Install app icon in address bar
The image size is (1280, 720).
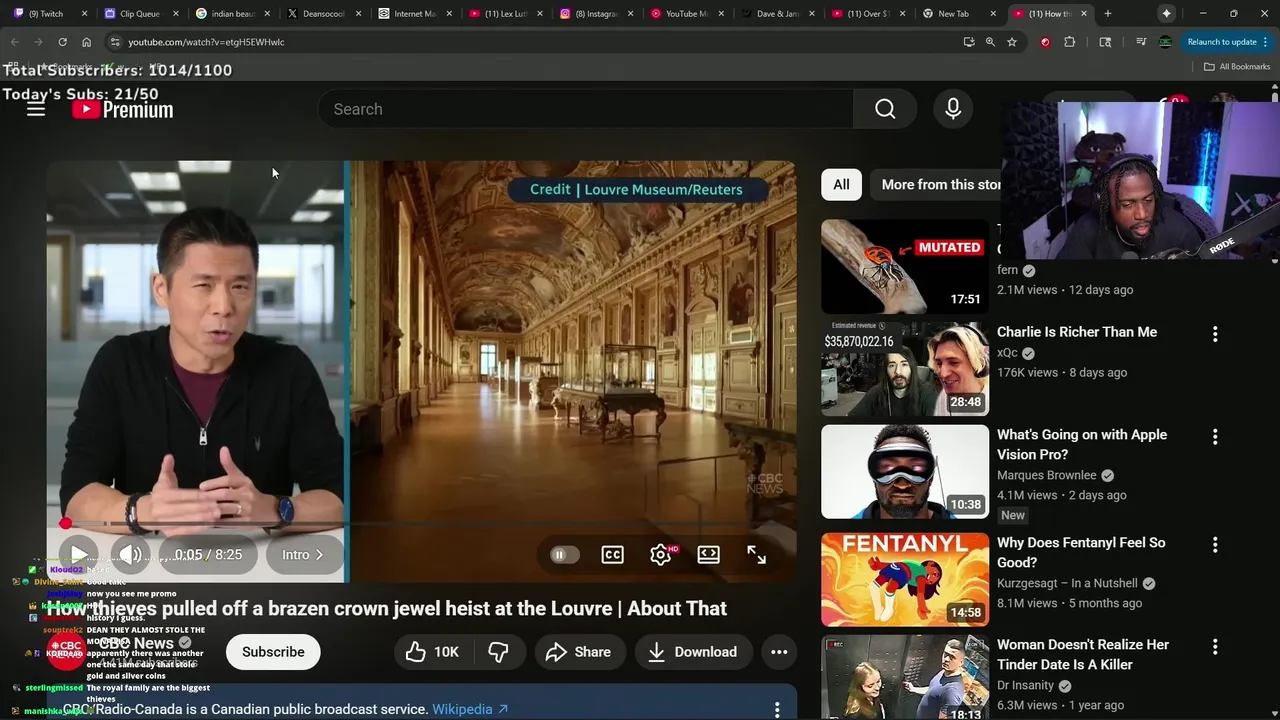pos(968,42)
